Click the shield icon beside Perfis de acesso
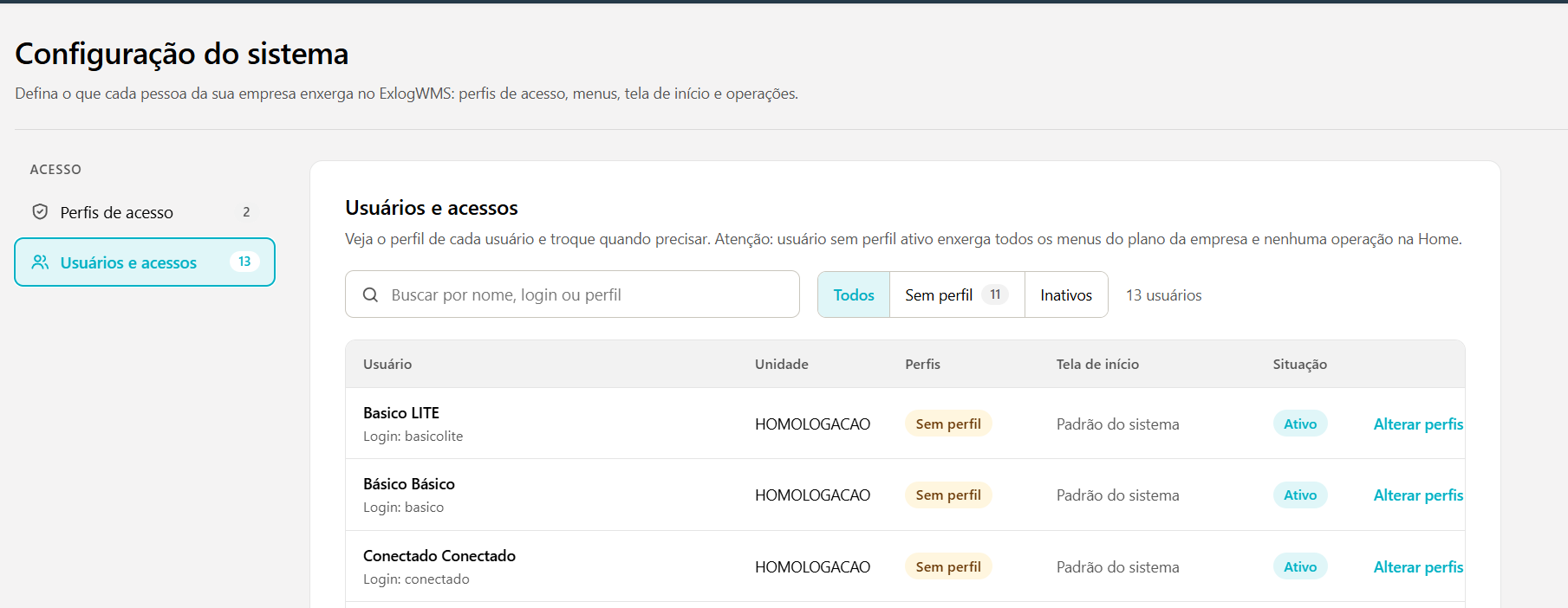The width and height of the screenshot is (1568, 608). point(40,212)
